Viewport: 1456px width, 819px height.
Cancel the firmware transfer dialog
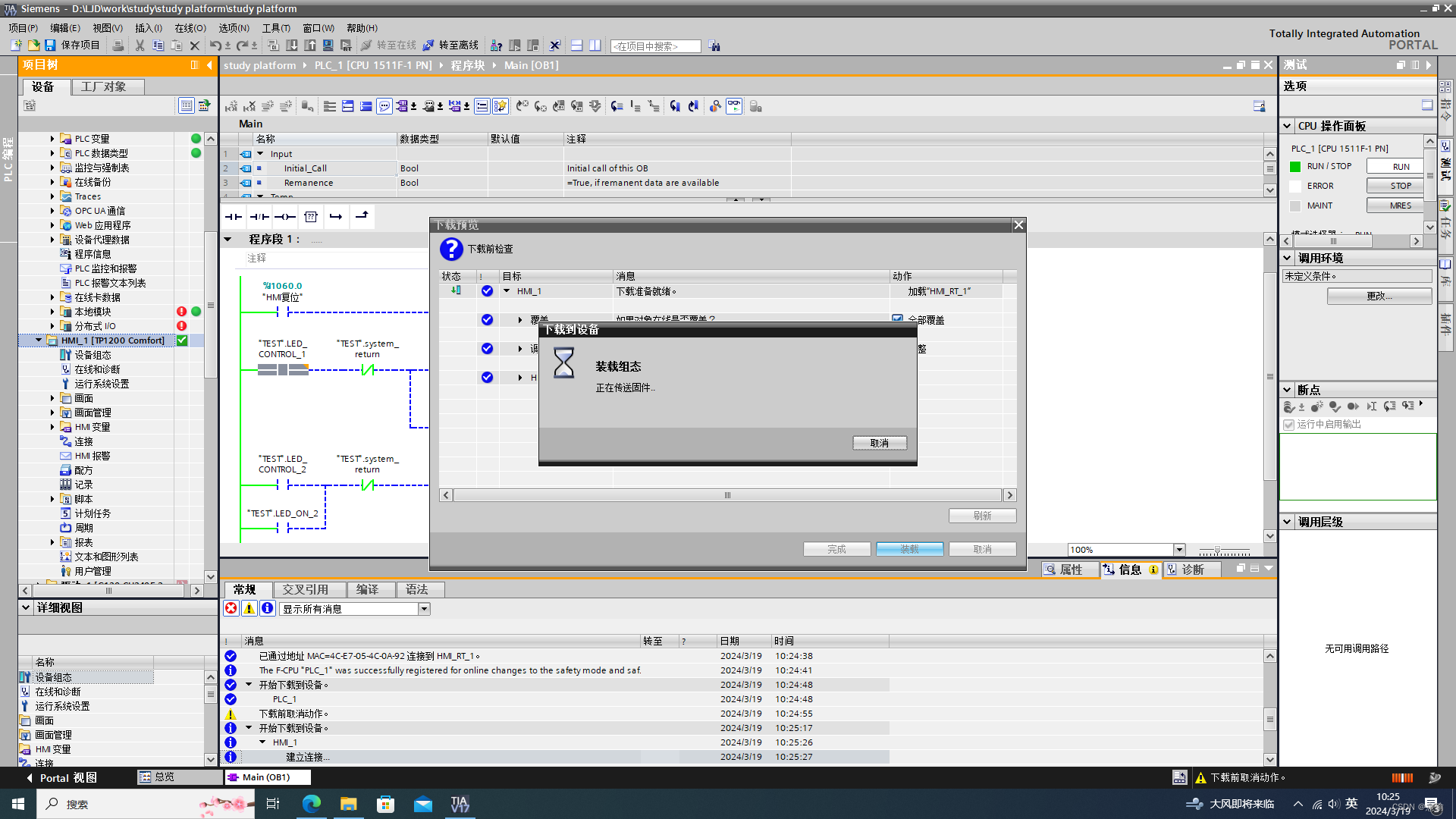(x=879, y=443)
